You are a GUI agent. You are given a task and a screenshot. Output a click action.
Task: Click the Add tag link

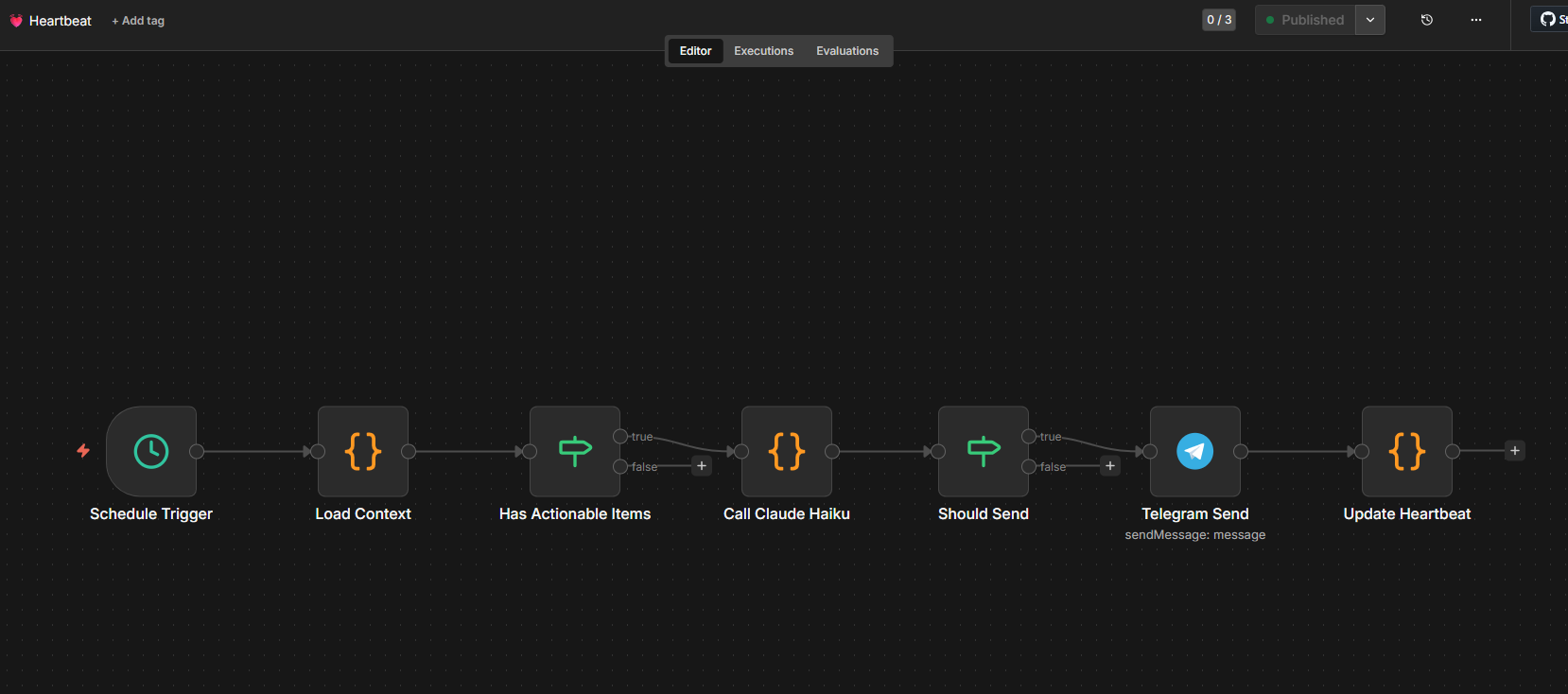point(138,21)
